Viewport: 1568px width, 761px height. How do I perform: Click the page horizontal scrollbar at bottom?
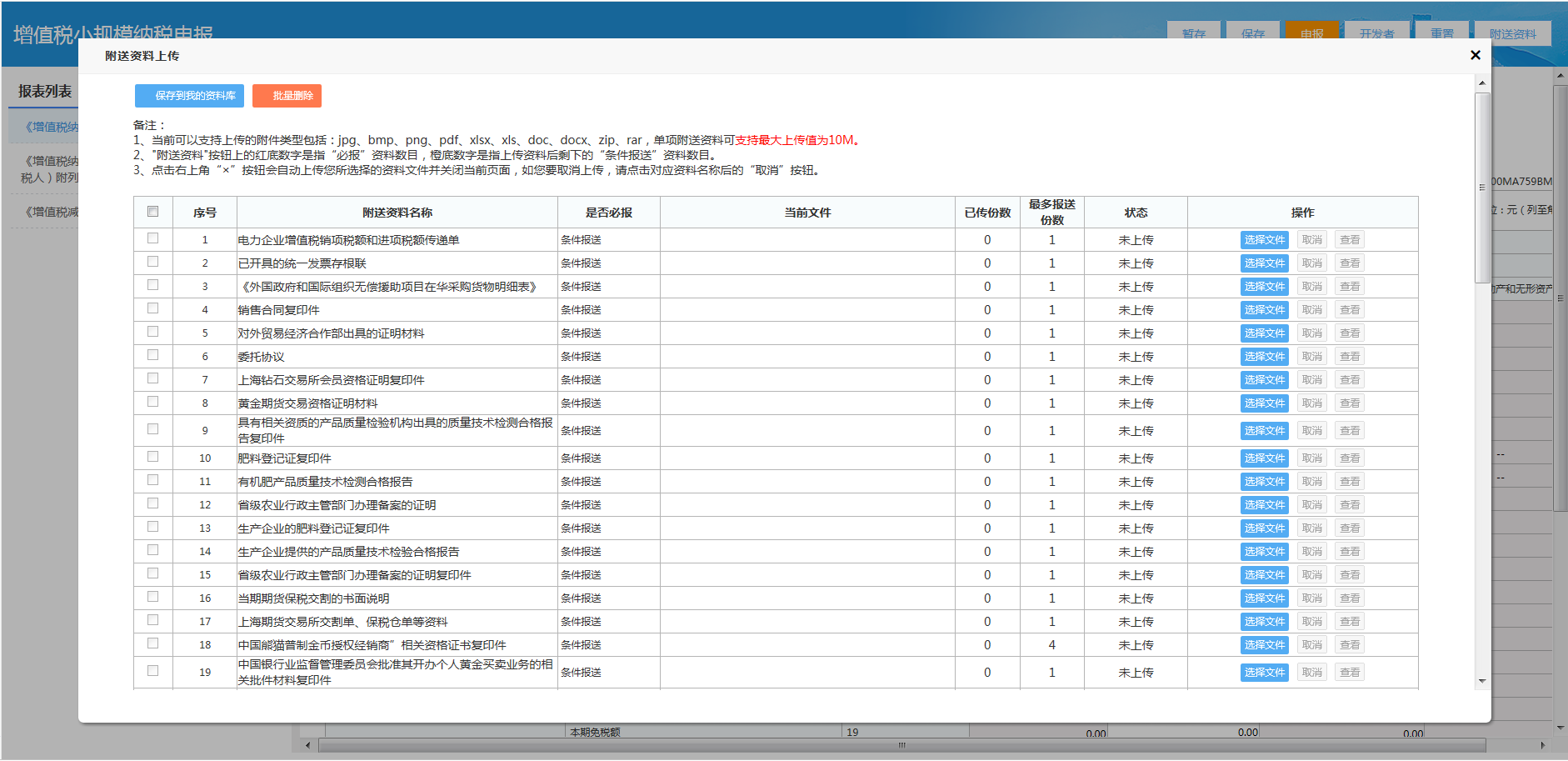(x=901, y=745)
